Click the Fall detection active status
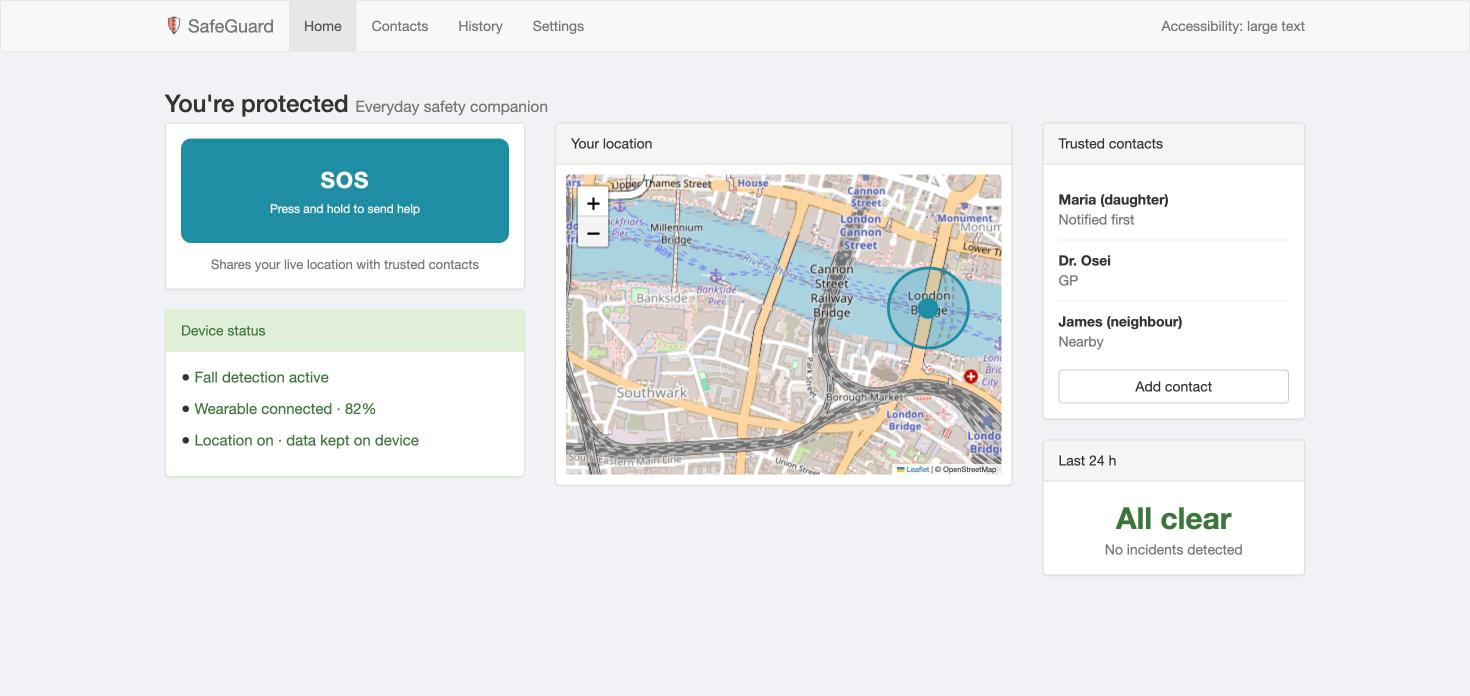 pyautogui.click(x=261, y=377)
